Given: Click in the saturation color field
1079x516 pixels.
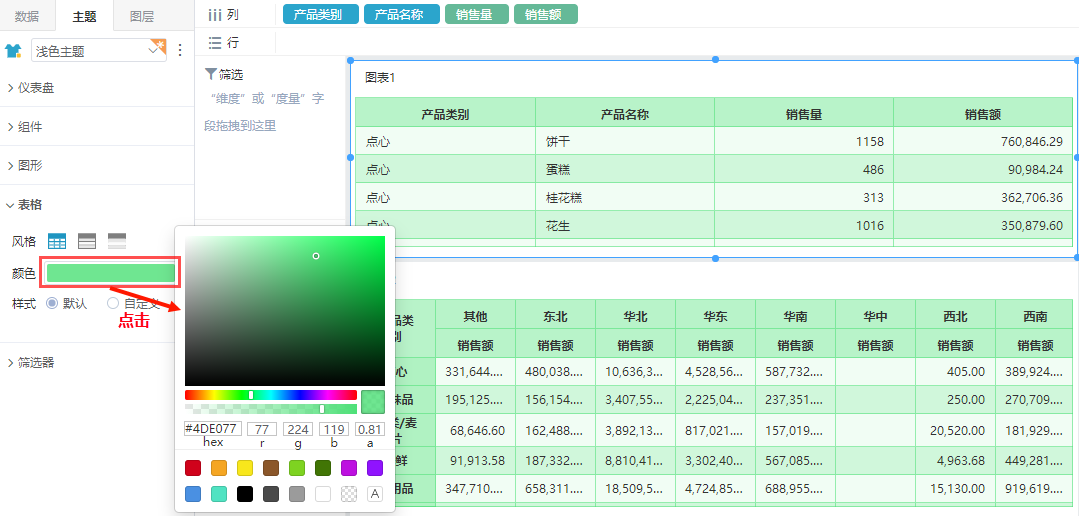Looking at the screenshot, I should click(x=285, y=311).
